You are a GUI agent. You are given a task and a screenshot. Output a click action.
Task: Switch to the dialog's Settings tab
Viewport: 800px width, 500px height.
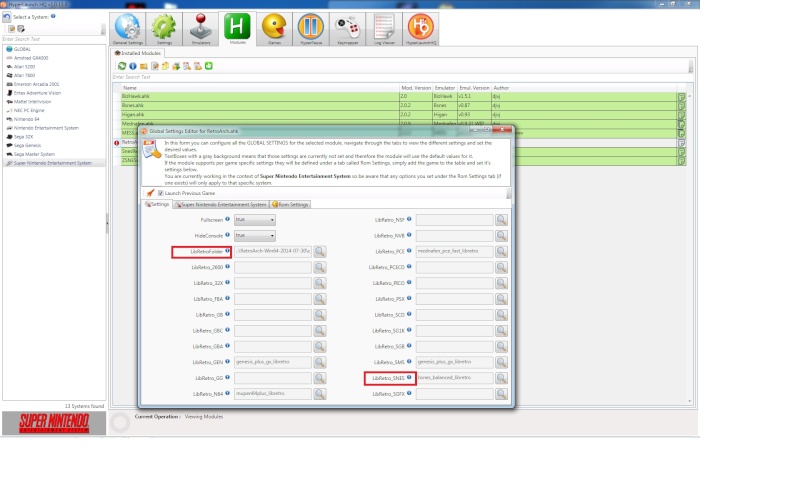pos(157,204)
